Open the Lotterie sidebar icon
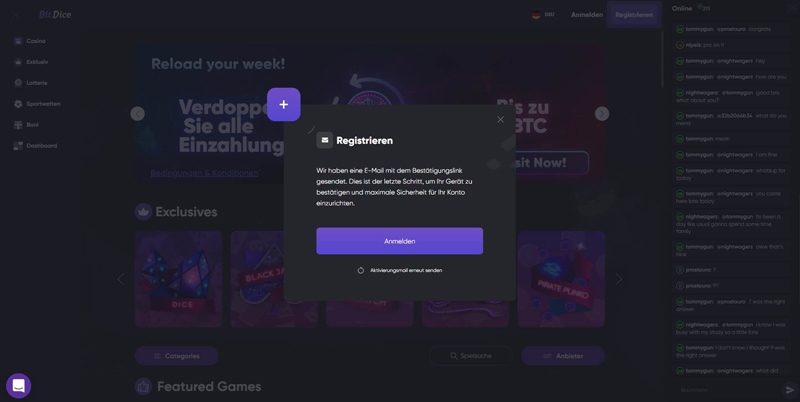This screenshot has height=402, width=800. click(x=18, y=83)
